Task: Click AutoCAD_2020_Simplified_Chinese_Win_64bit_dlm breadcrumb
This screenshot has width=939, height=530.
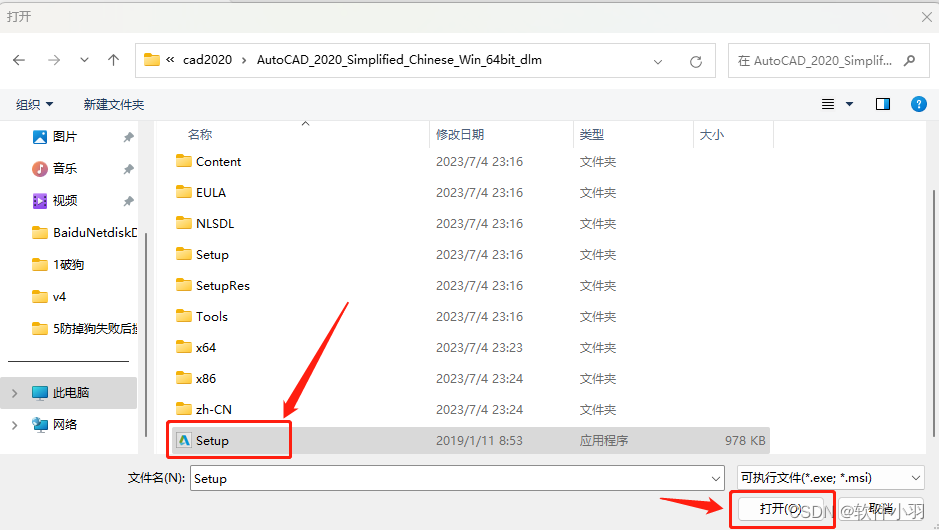Action: tap(399, 60)
